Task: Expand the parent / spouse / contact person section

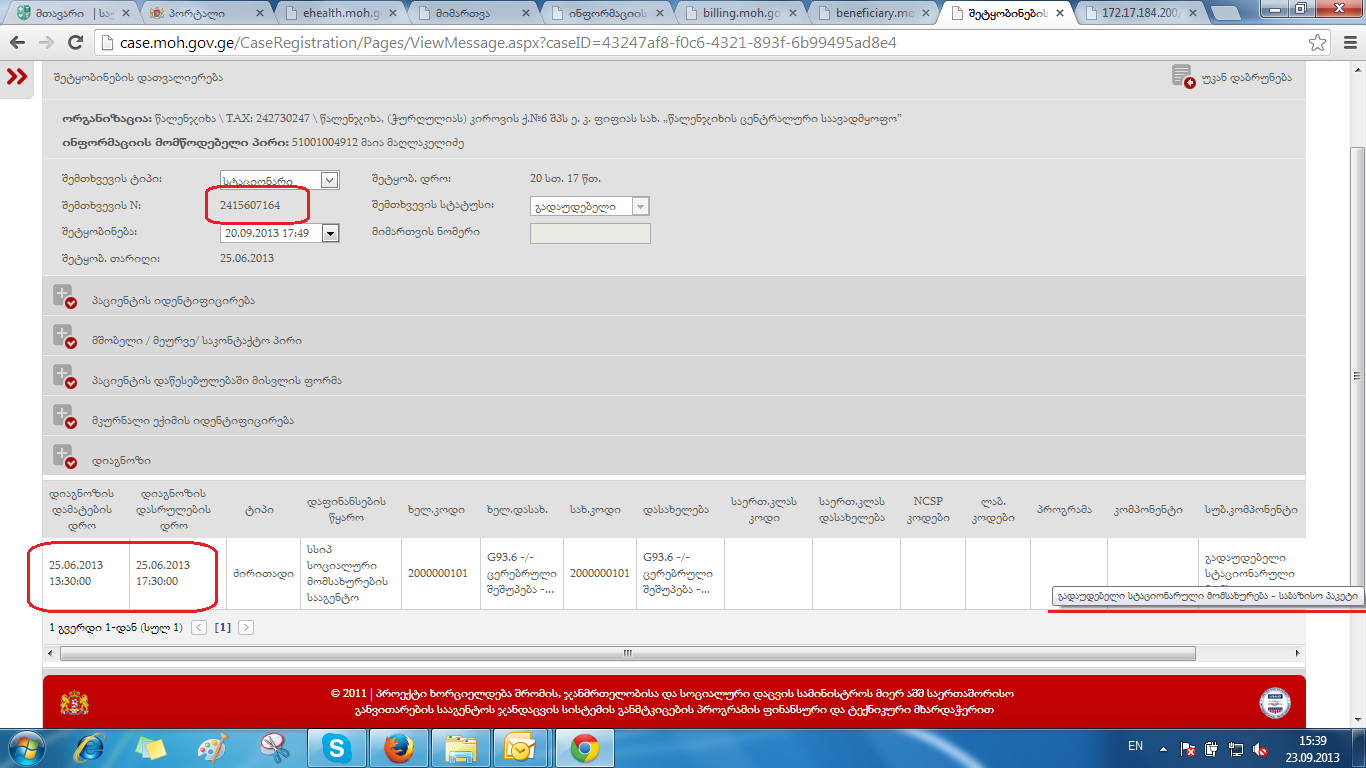Action: pyautogui.click(x=64, y=340)
